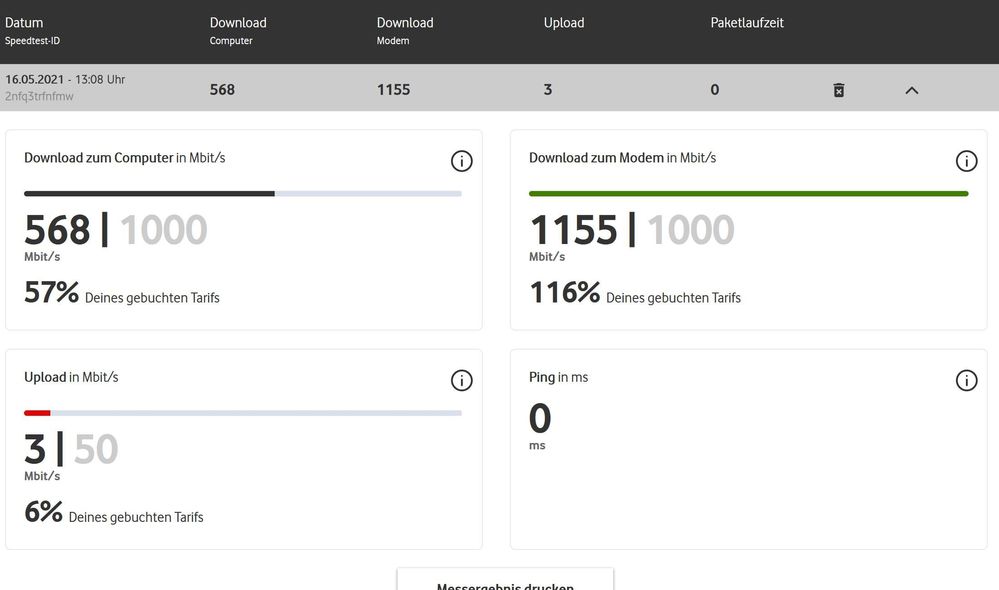Click the 16.05.2021 - 13:08 Uhr row date
The image size is (999, 590).
point(65,79)
